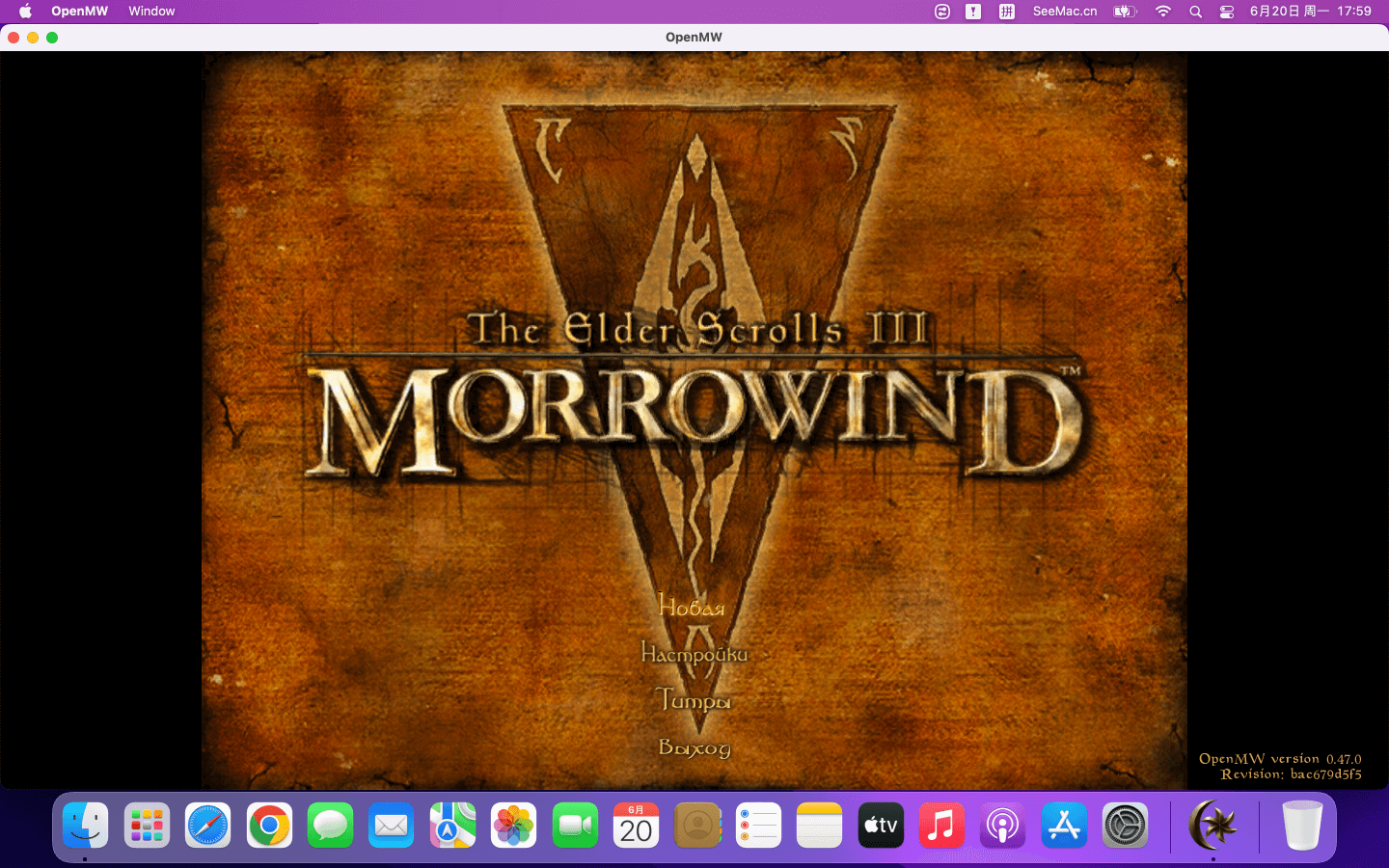This screenshot has width=1389, height=868.
Task: Open Messages in the Dock
Action: 330,826
